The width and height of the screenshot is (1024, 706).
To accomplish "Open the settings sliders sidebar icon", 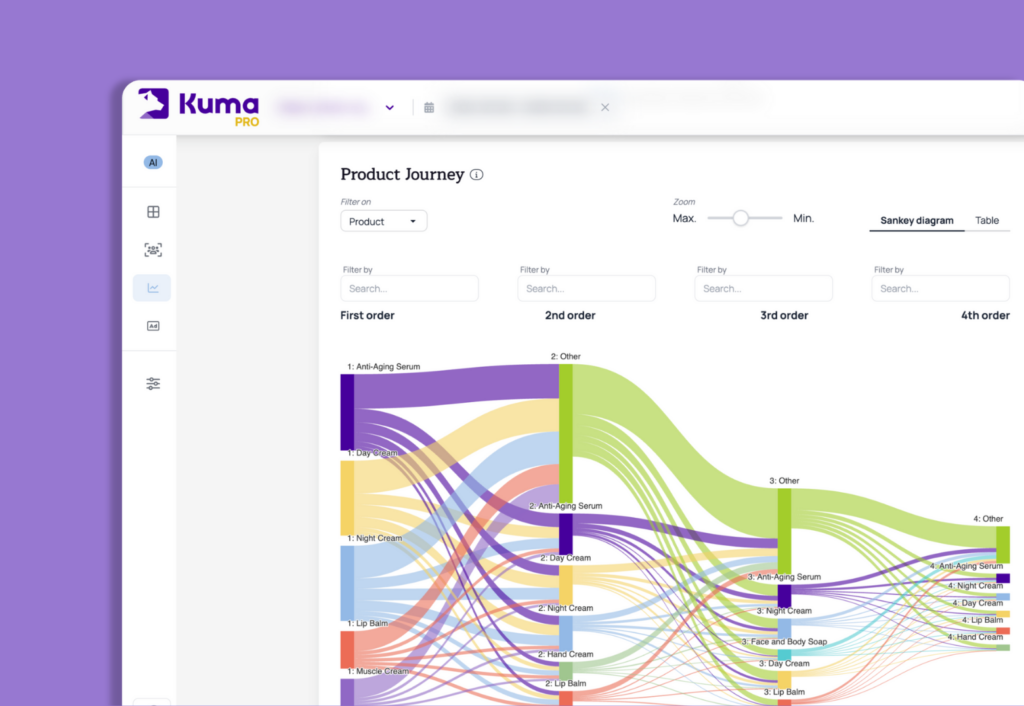I will (x=153, y=383).
